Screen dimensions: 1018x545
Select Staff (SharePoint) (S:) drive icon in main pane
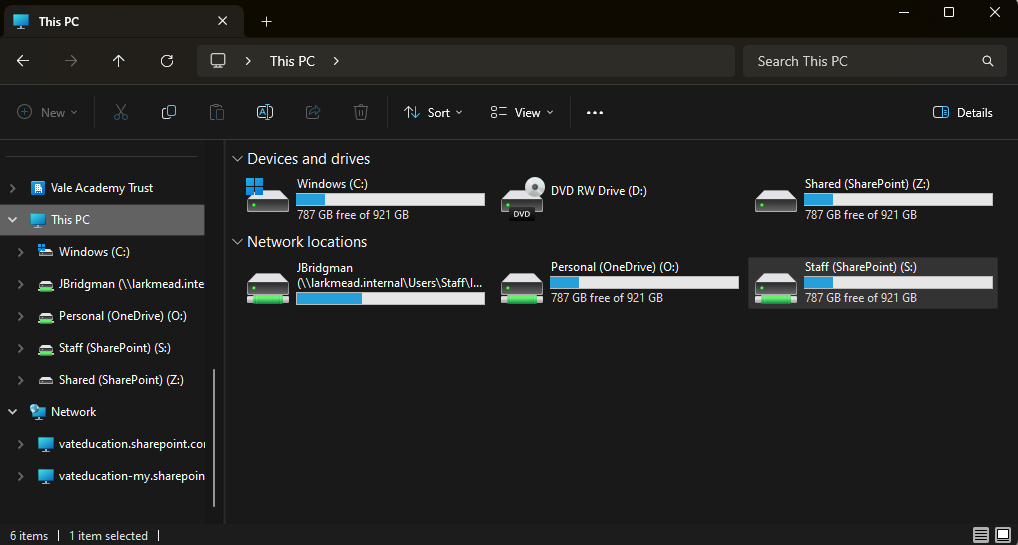[776, 288]
